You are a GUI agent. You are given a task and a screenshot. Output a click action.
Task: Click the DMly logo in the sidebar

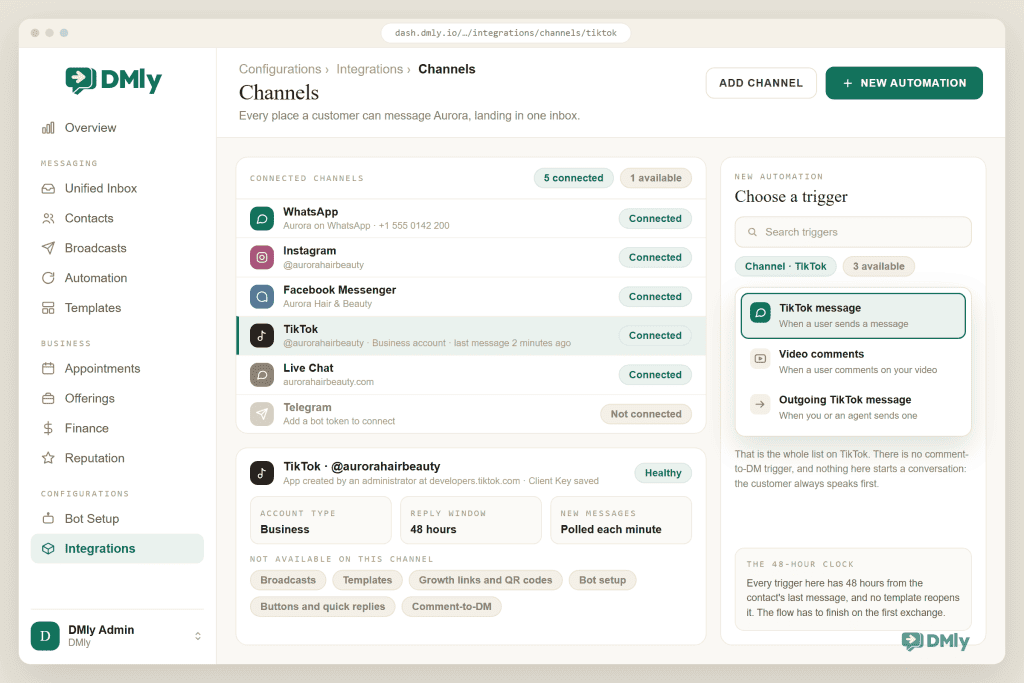coord(114,80)
